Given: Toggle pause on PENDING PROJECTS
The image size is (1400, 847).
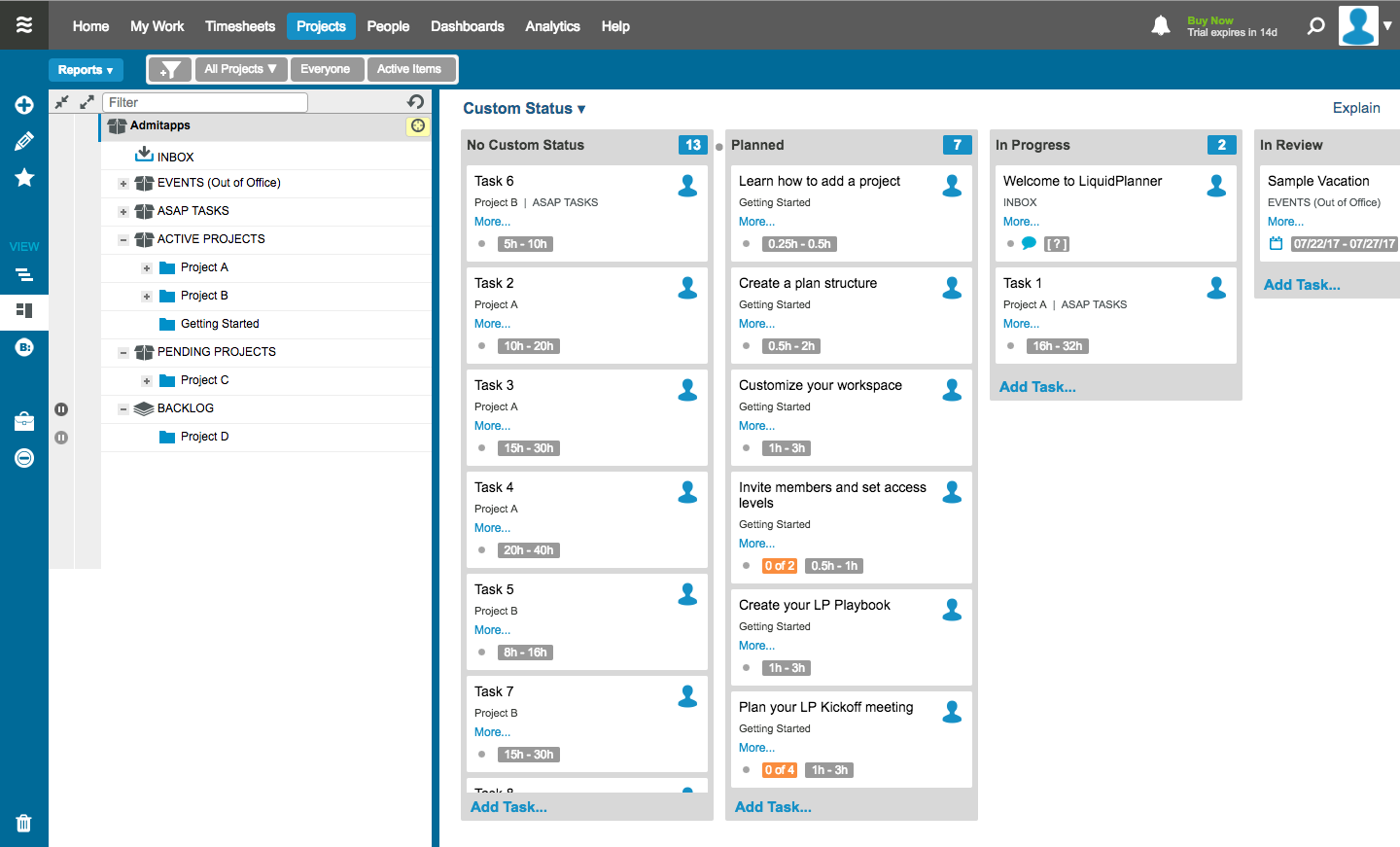Looking at the screenshot, I should tap(61, 409).
